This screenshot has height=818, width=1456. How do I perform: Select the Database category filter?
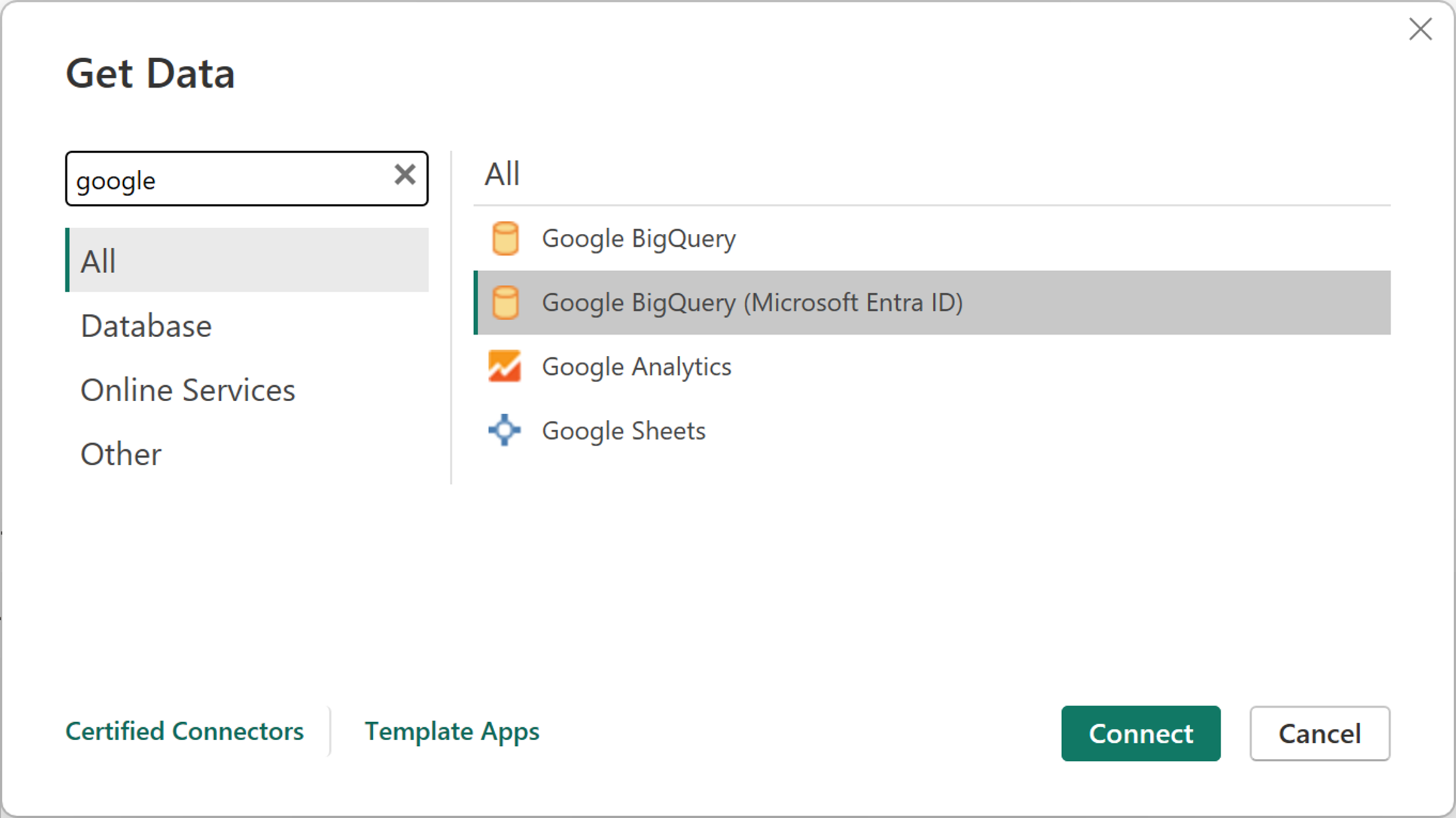tap(147, 325)
